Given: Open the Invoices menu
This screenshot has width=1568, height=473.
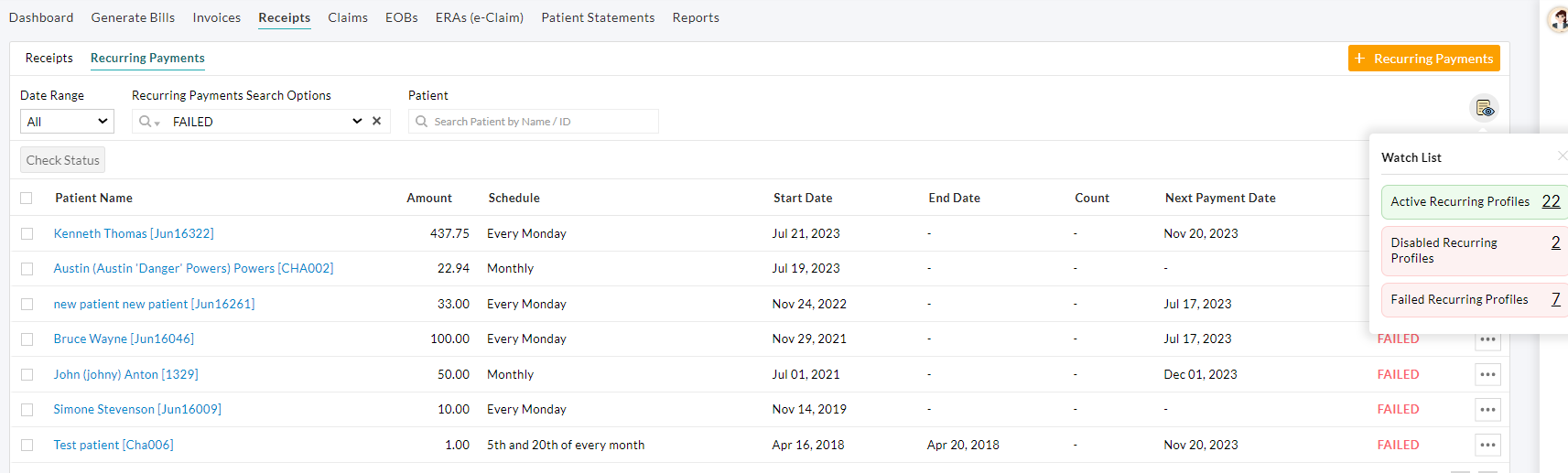Looking at the screenshot, I should click(x=217, y=17).
